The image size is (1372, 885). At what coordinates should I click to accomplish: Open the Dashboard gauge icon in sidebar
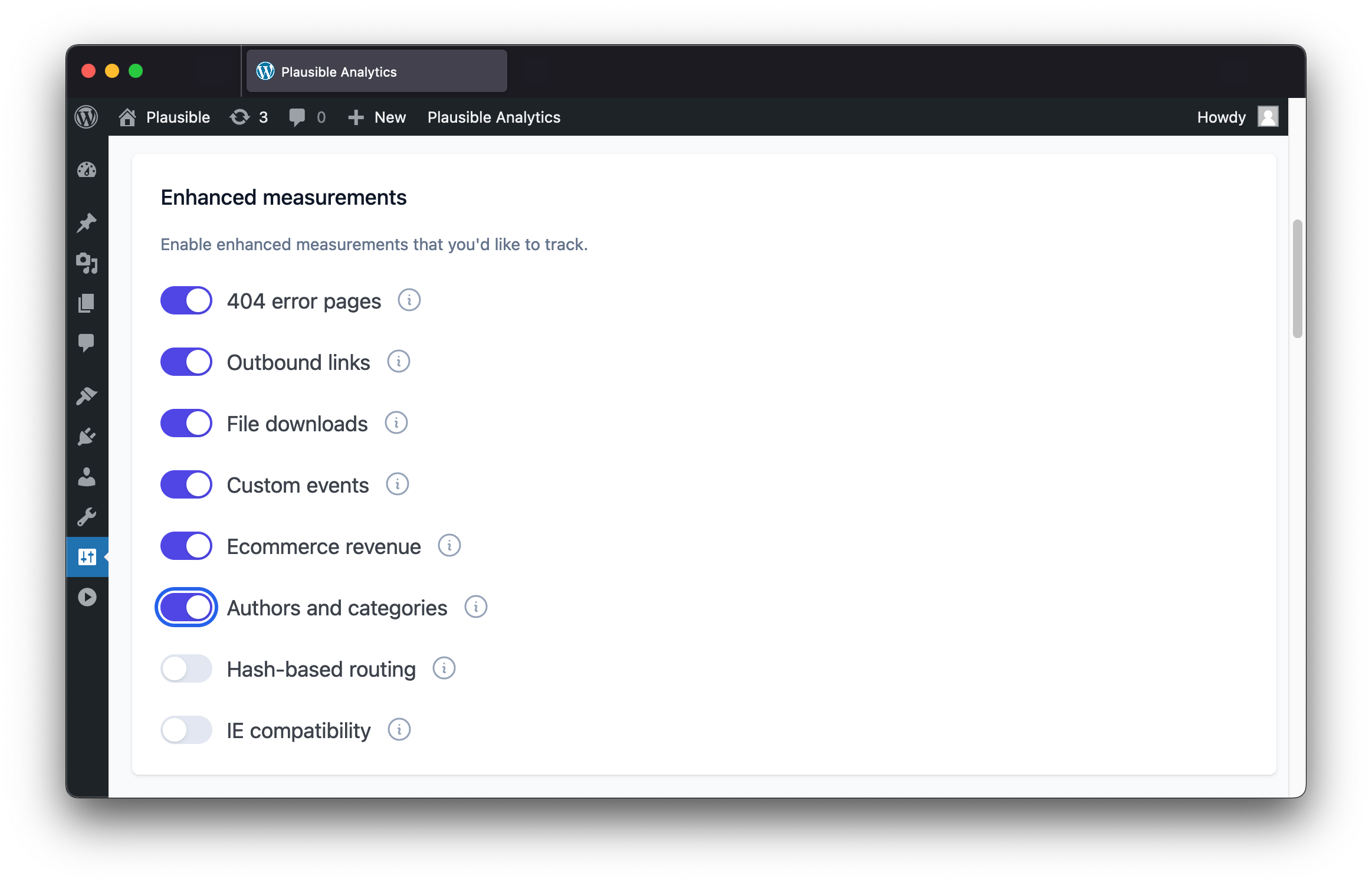point(87,170)
